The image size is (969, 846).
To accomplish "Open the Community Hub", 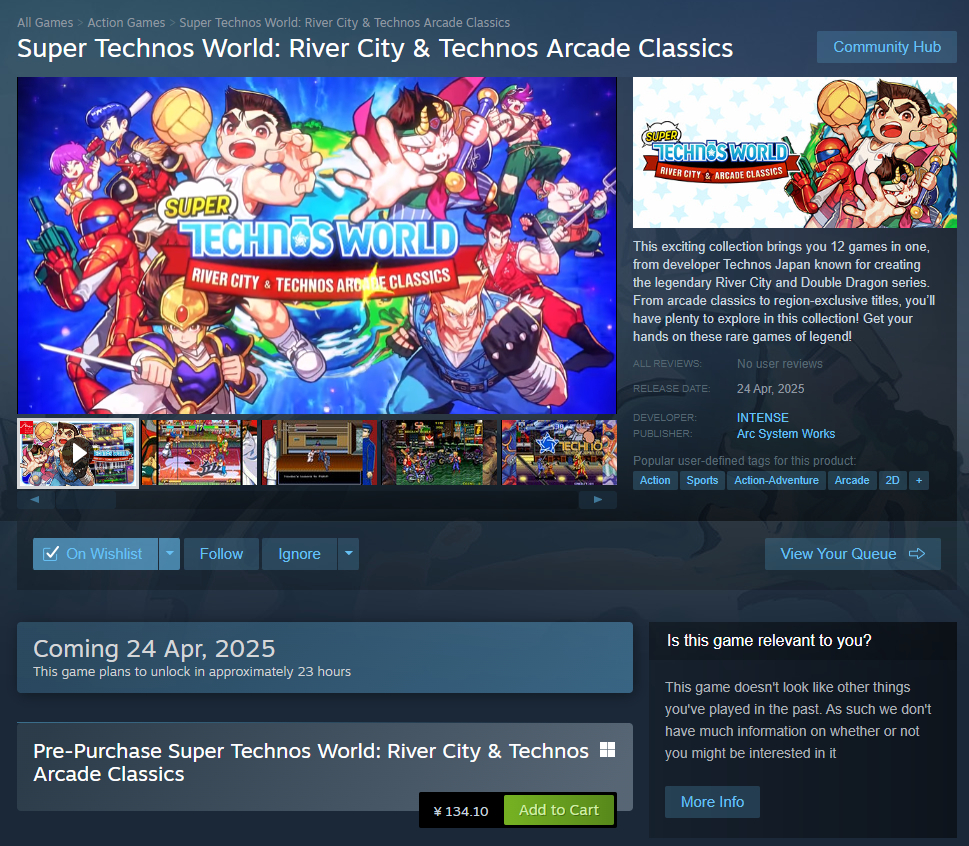I will (x=887, y=47).
